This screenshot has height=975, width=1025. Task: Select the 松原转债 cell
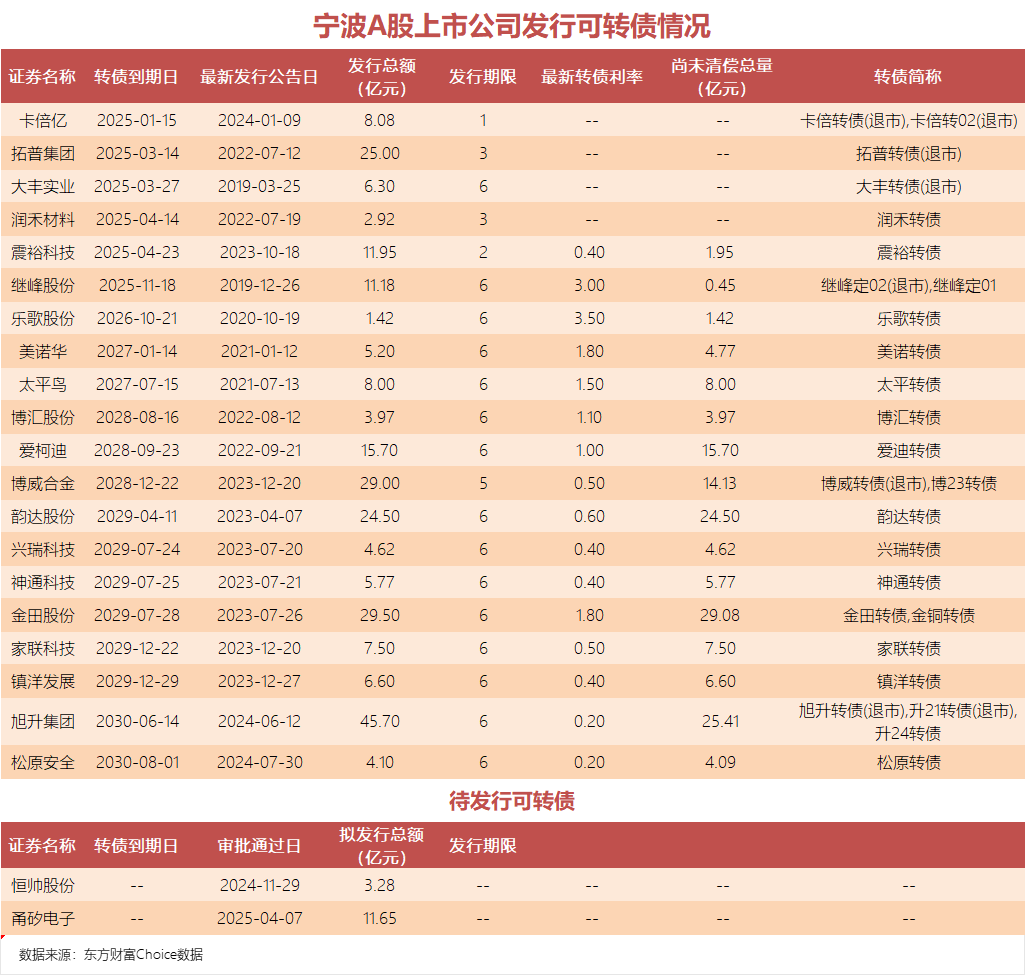[x=909, y=763]
